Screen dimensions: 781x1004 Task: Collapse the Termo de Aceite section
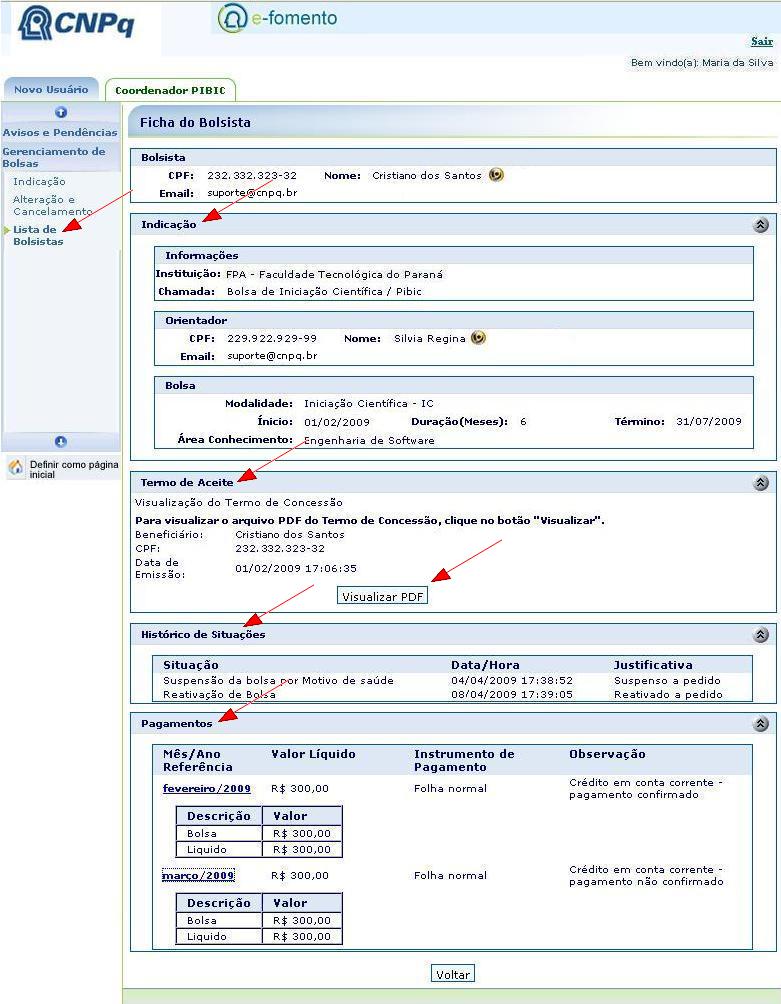(761, 483)
